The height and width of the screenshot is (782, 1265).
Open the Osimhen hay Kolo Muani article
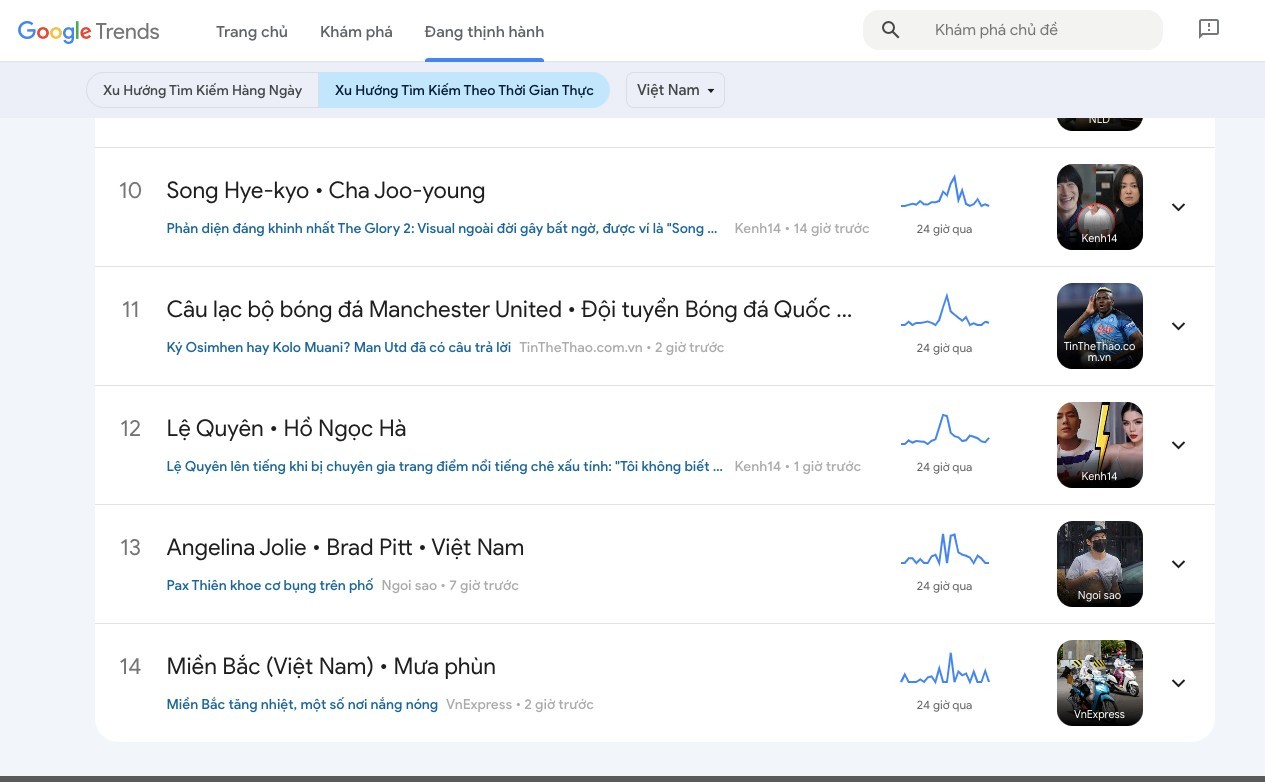pos(339,347)
